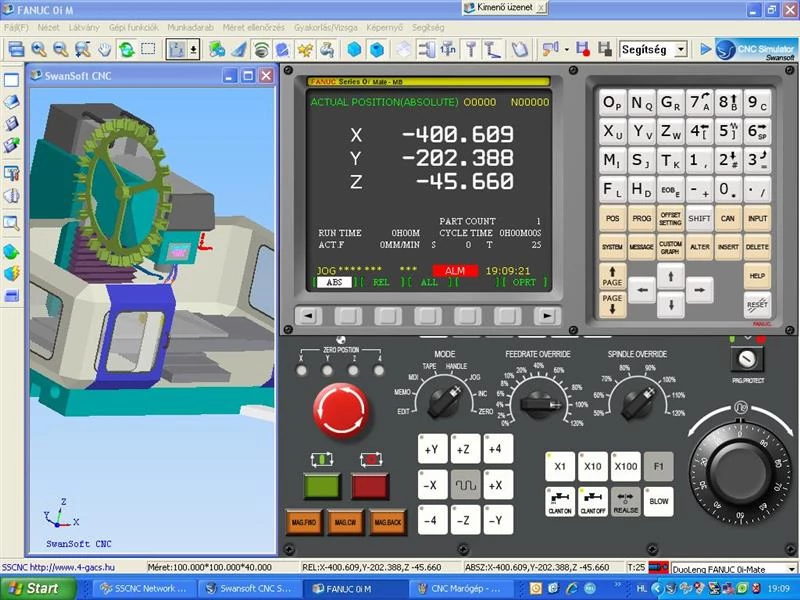Open the Gépi funkciók menu
The width and height of the screenshot is (800, 600).
[134, 28]
